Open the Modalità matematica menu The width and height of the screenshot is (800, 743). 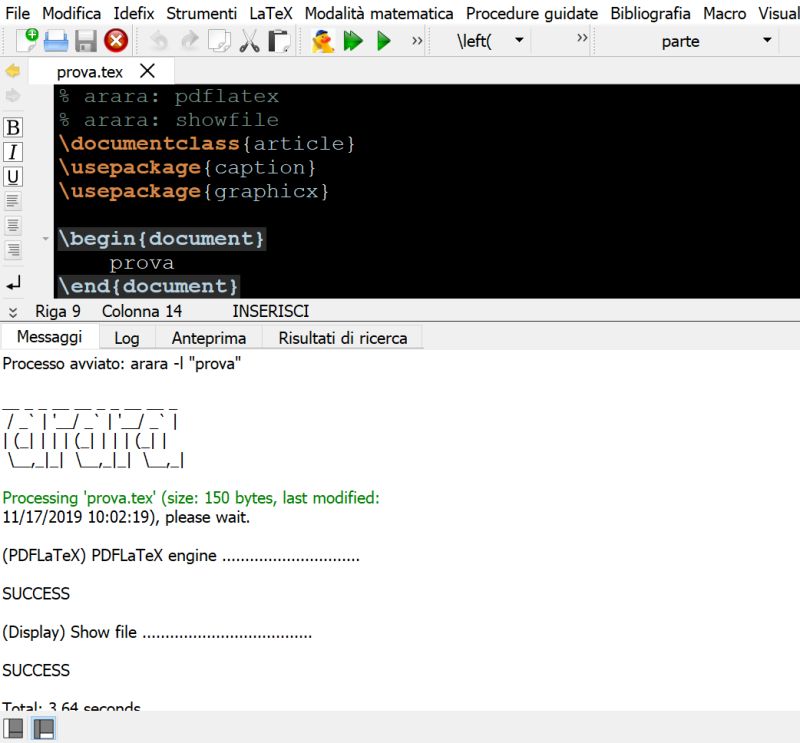379,13
